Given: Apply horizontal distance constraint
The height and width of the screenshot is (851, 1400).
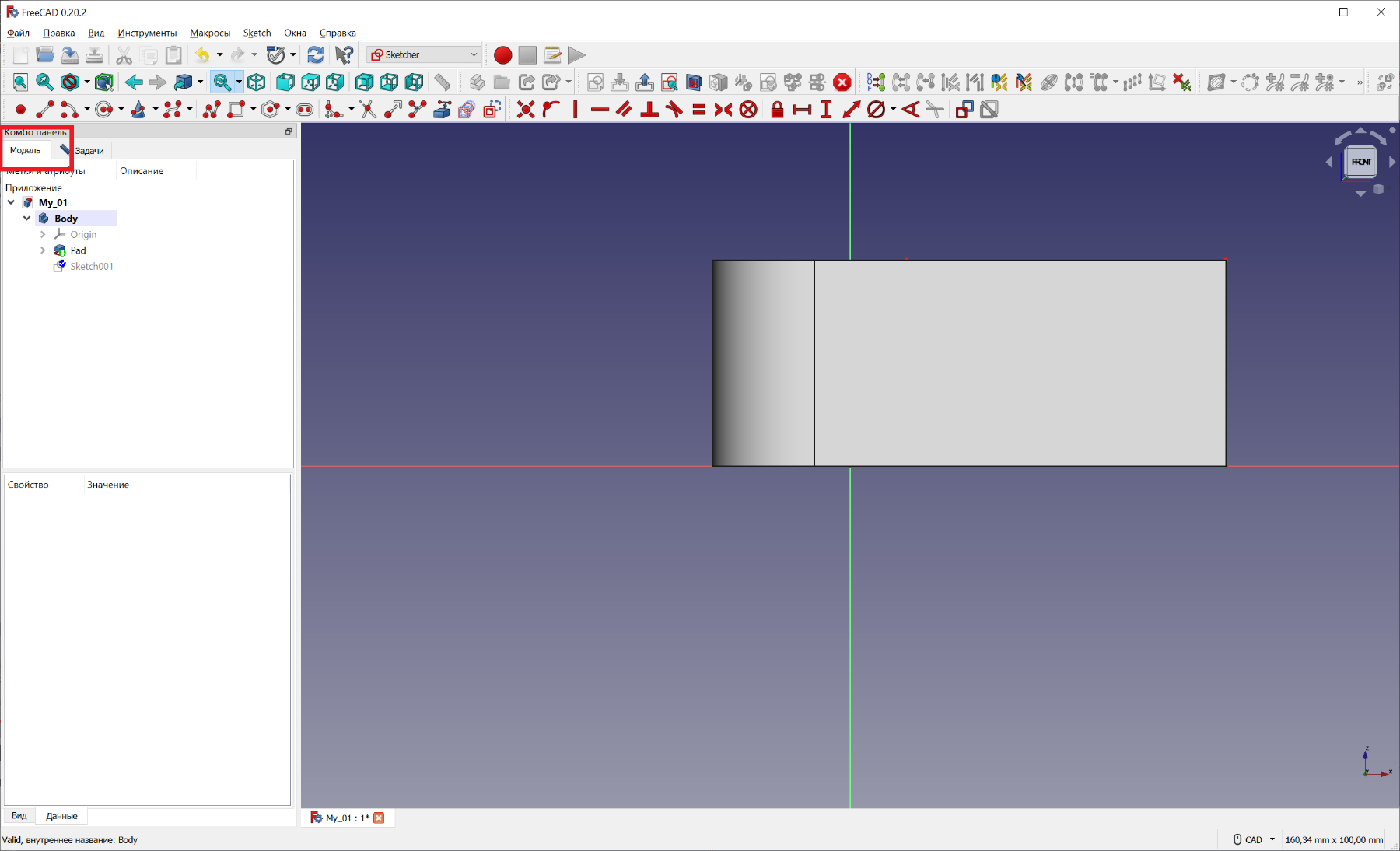Looking at the screenshot, I should pyautogui.click(x=802, y=110).
